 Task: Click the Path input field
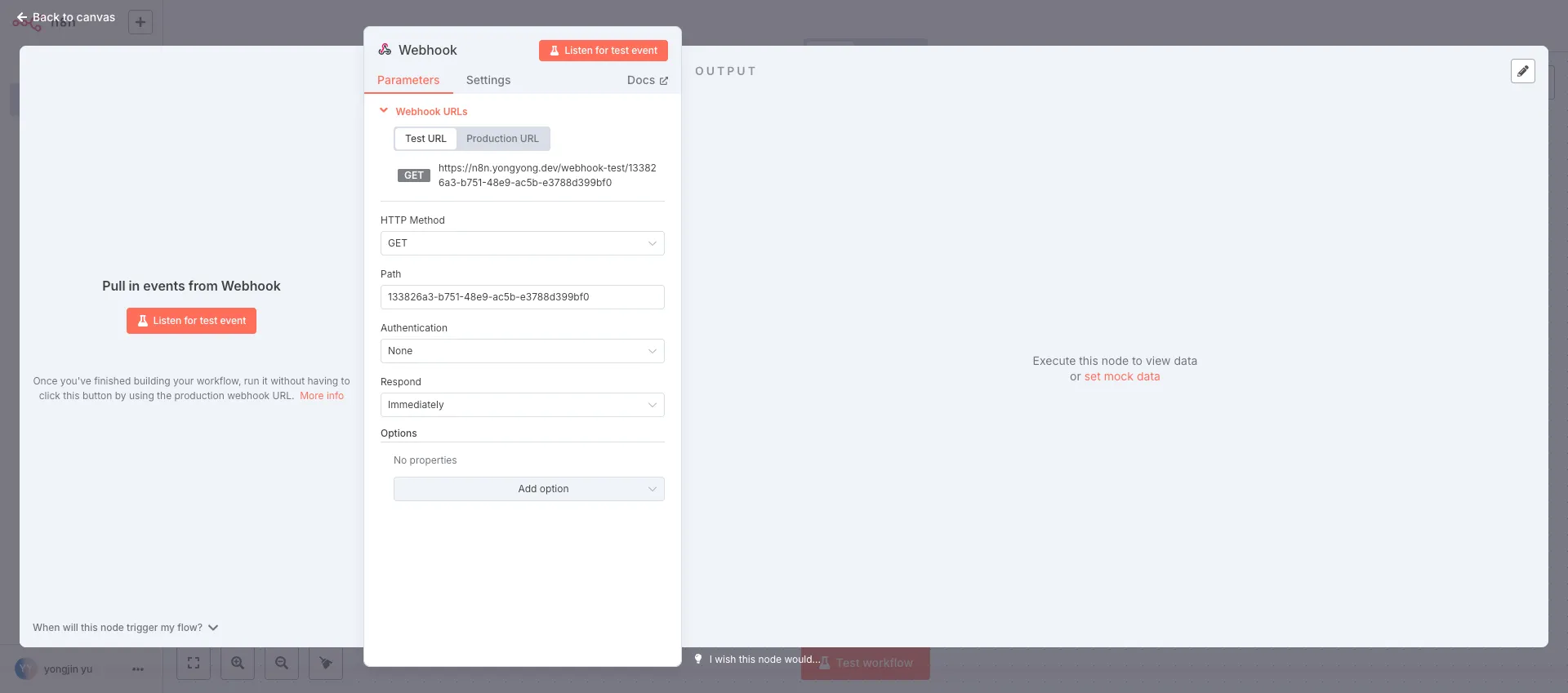click(x=522, y=297)
